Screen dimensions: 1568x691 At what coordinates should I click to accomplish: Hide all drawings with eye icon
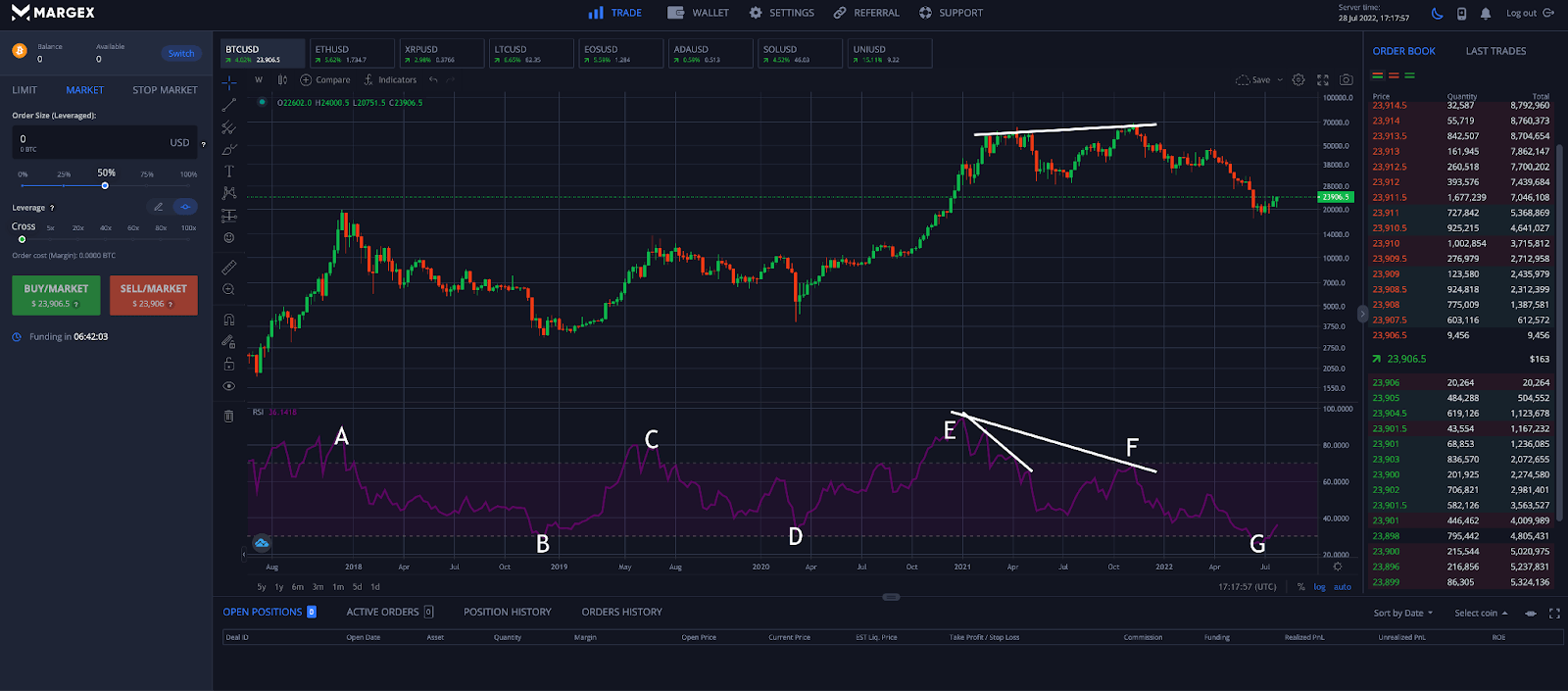[x=229, y=386]
